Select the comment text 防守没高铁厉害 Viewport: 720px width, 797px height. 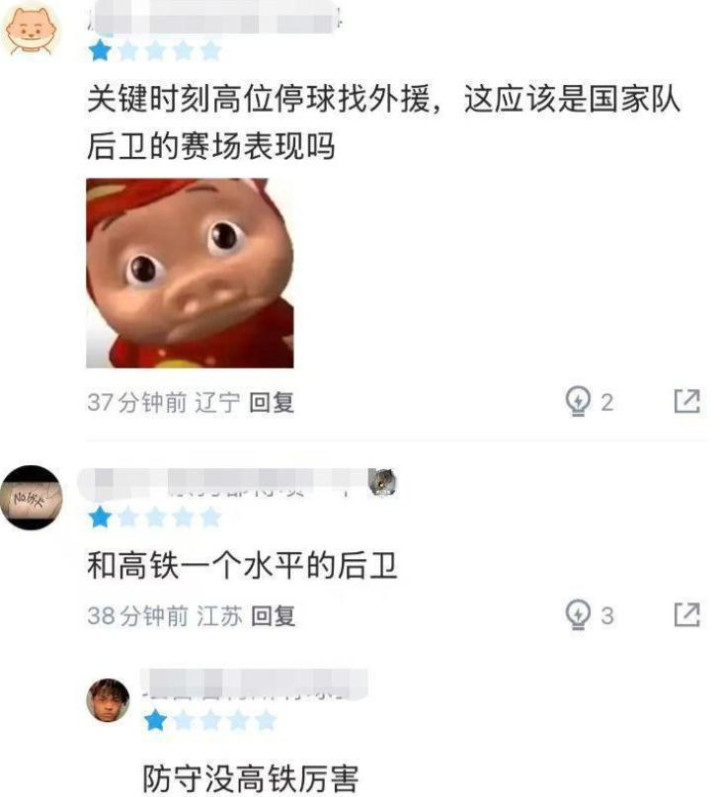click(x=251, y=778)
